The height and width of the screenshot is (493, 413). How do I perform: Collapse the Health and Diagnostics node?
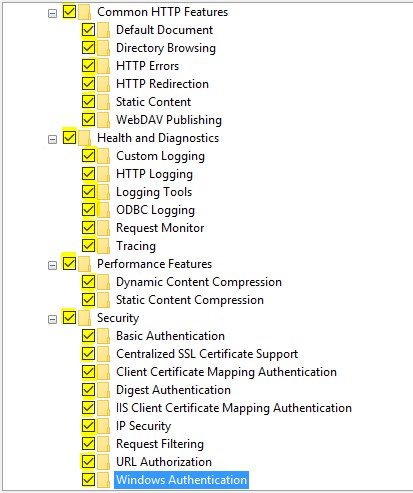coord(52,139)
